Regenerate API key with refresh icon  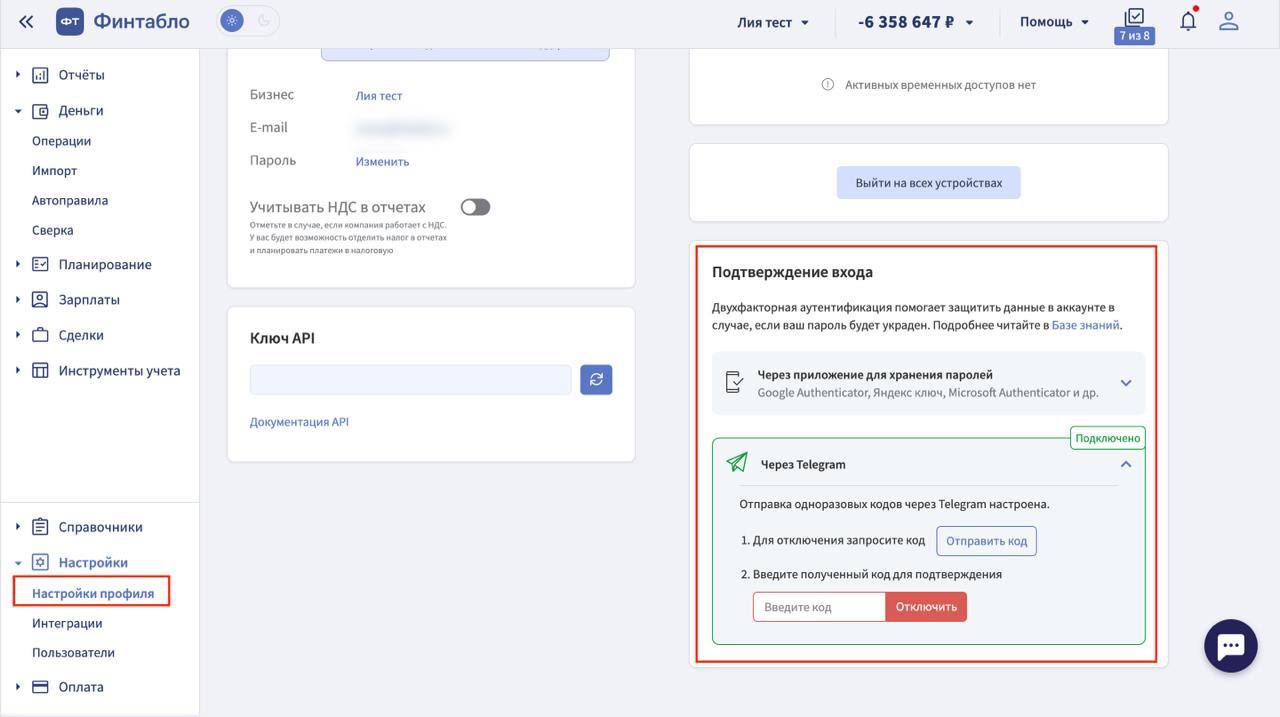coord(596,379)
